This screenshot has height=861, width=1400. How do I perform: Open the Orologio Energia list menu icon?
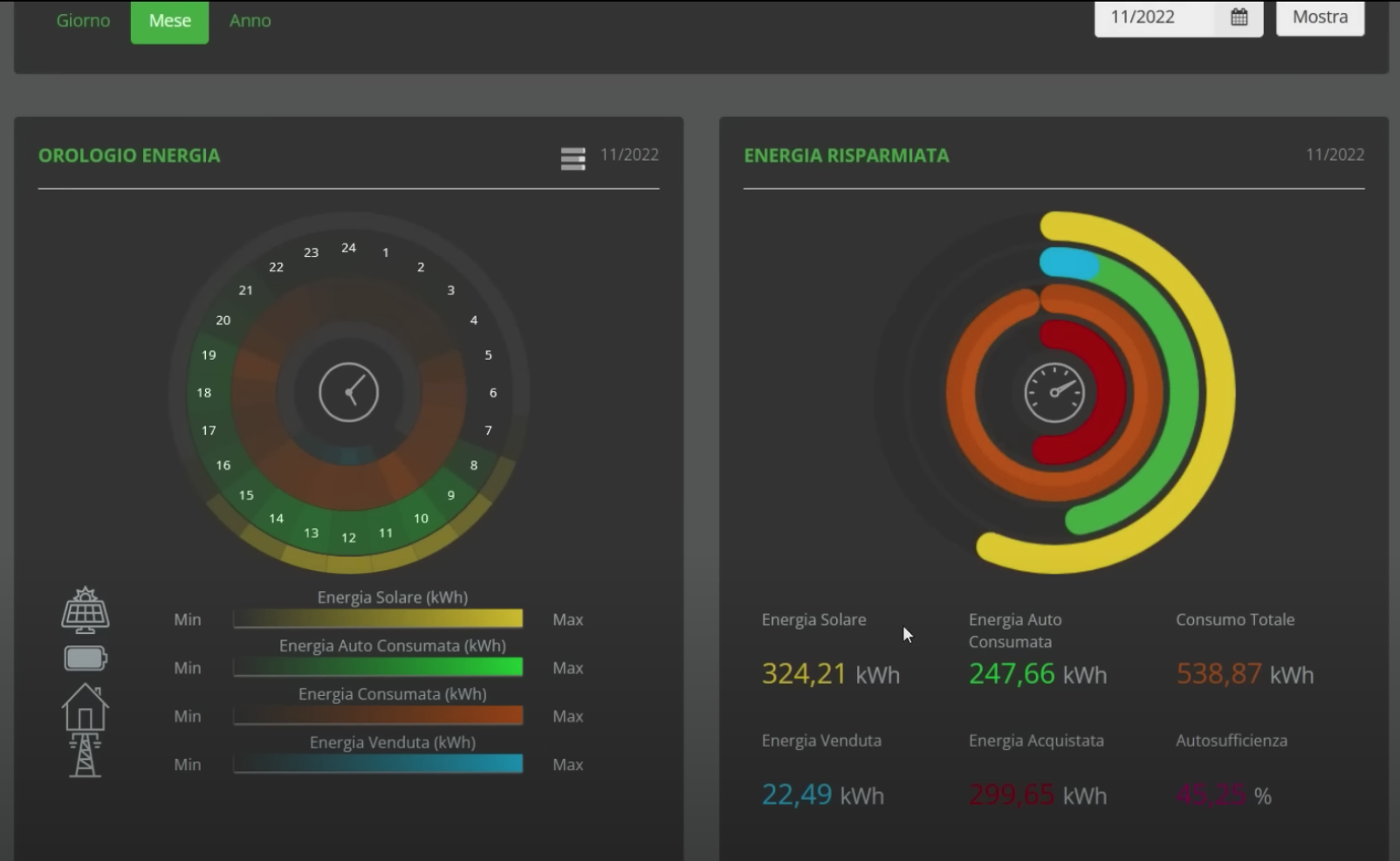[573, 159]
